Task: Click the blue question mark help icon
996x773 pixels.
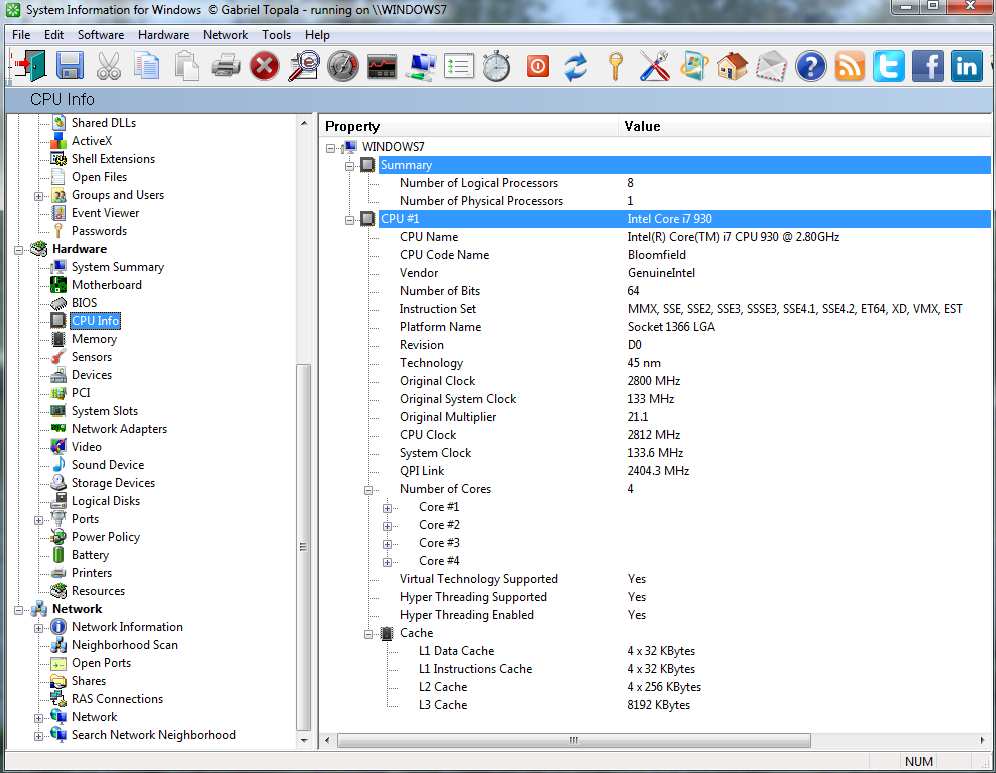Action: 811,66
